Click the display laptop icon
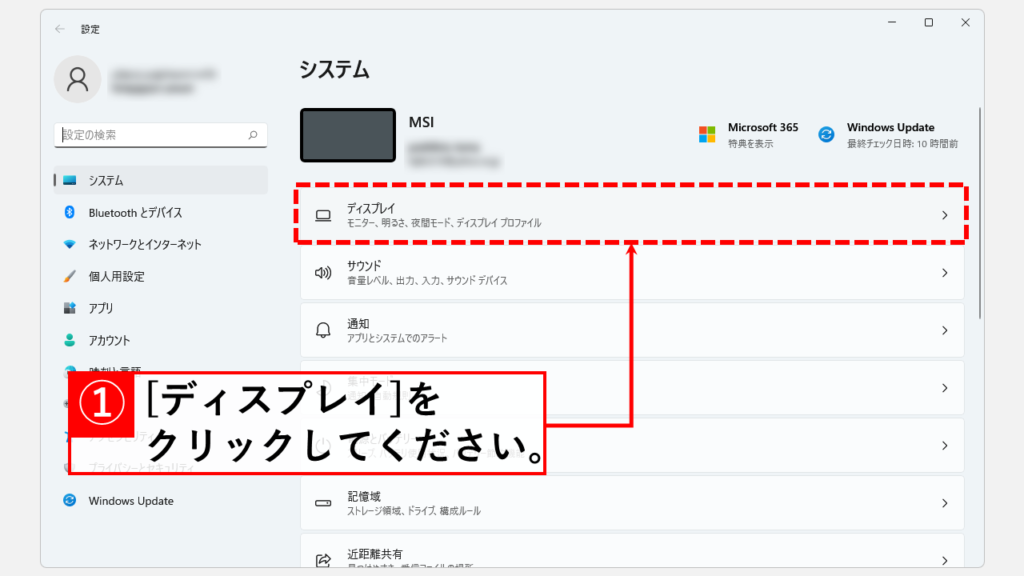The image size is (1024, 576). [323, 216]
